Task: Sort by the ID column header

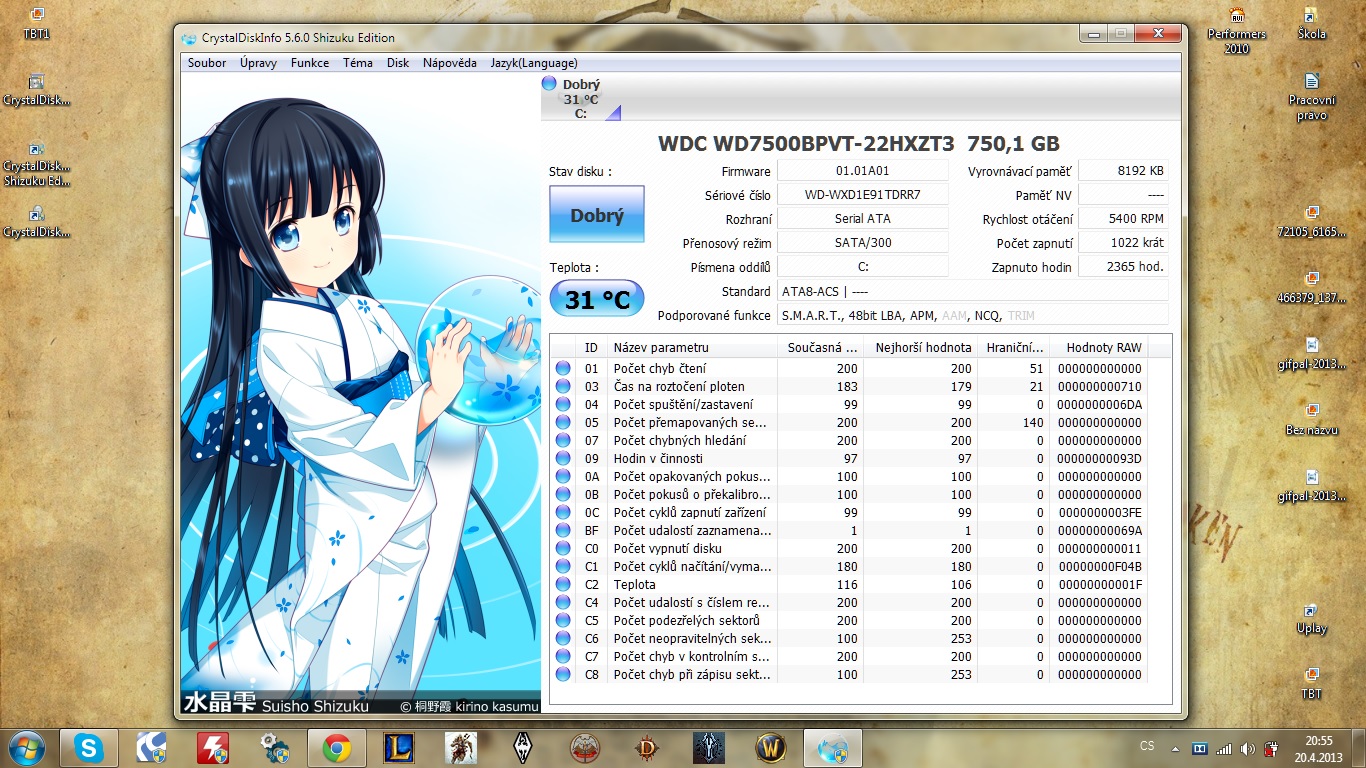Action: tap(592, 348)
